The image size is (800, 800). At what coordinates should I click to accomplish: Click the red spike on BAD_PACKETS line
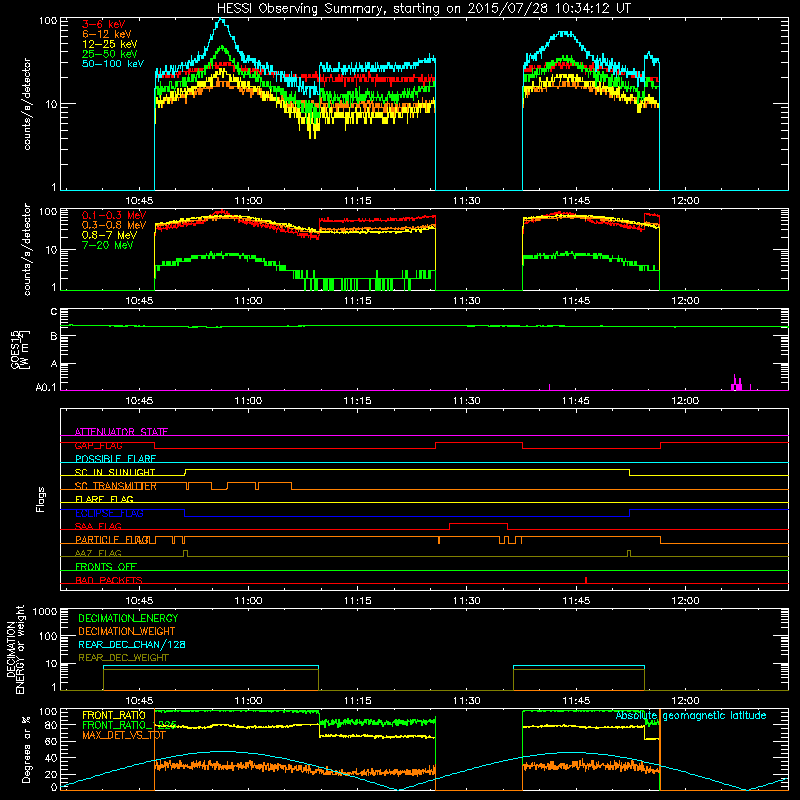pyautogui.click(x=586, y=580)
